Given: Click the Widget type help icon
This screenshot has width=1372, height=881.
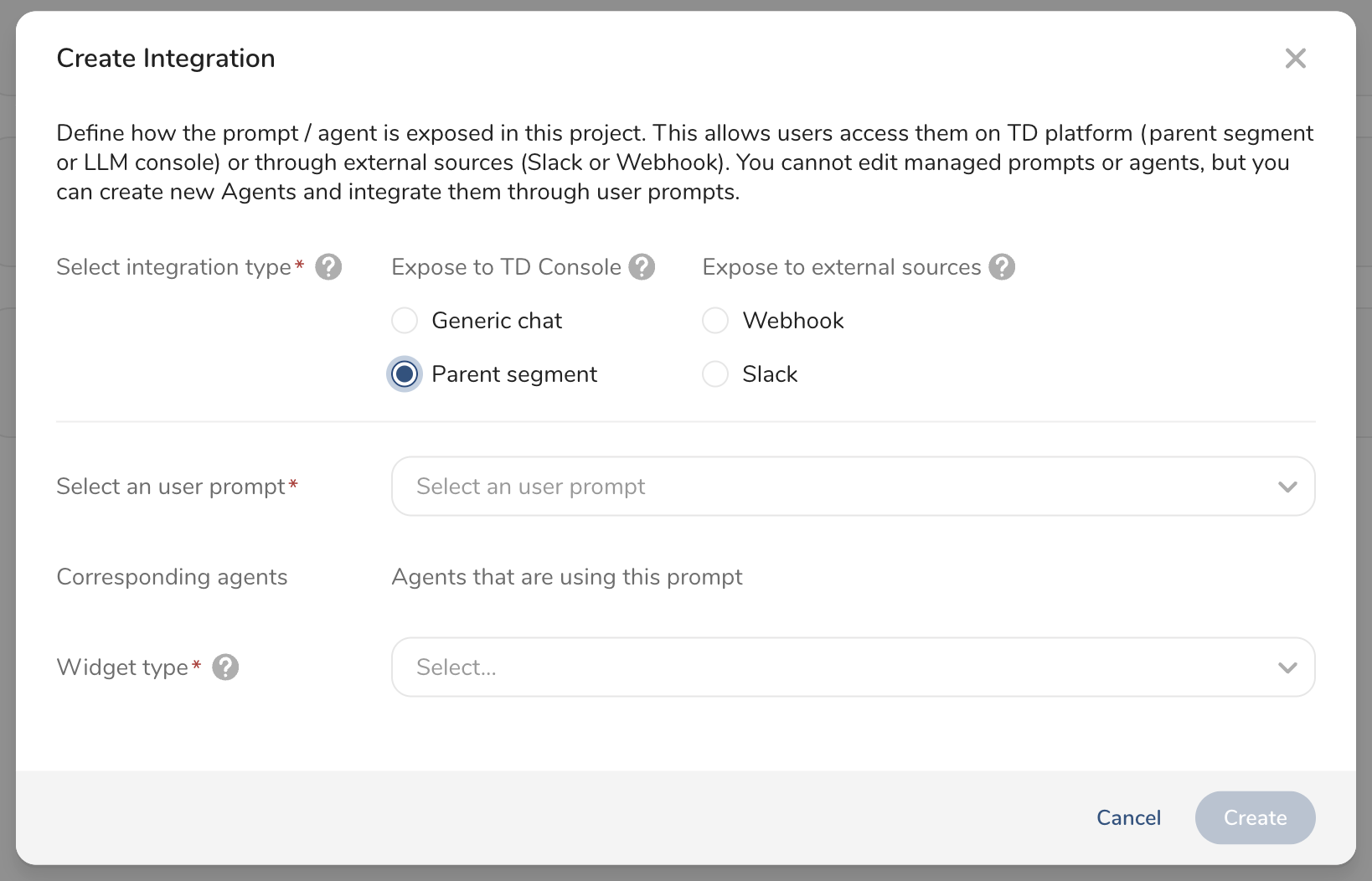Looking at the screenshot, I should coord(225,667).
